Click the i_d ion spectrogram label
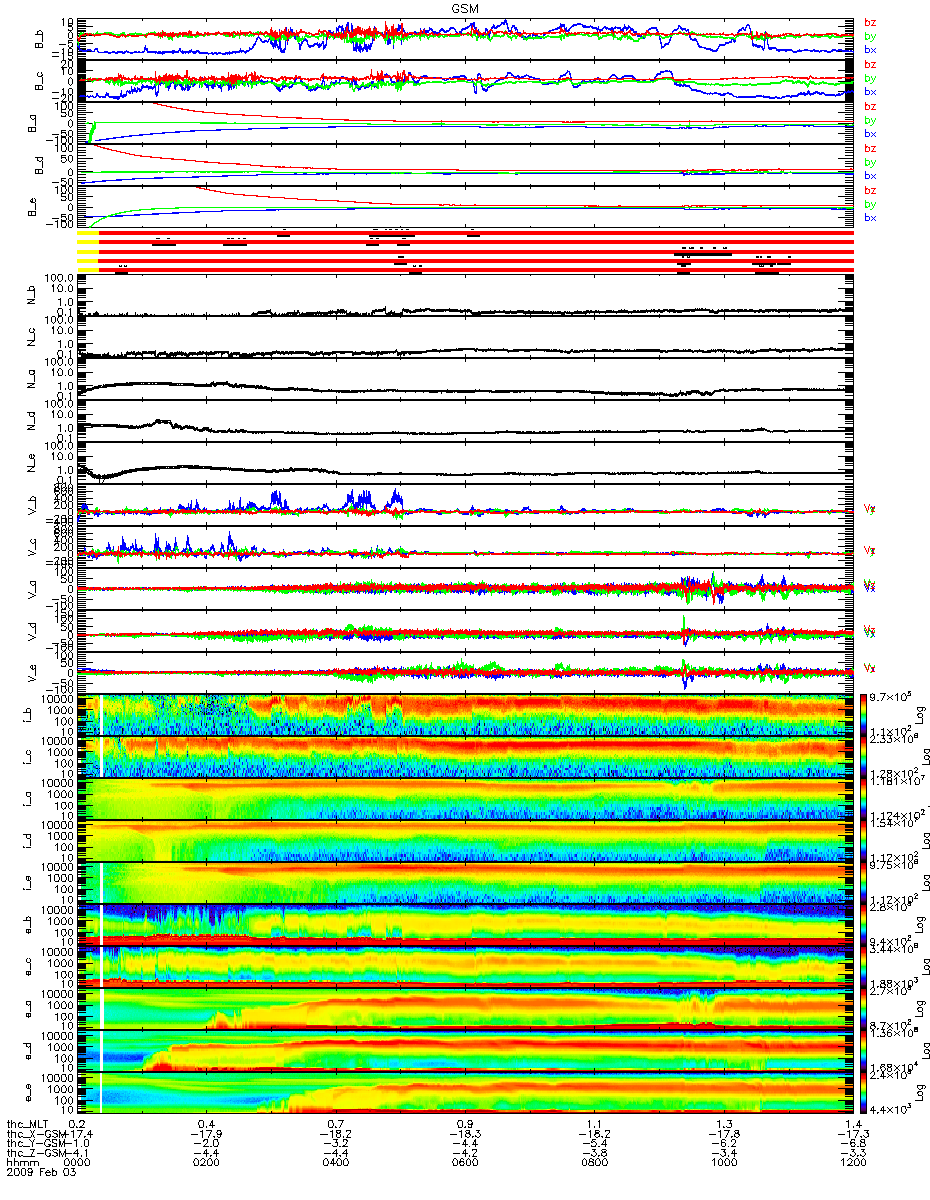 tap(26, 841)
